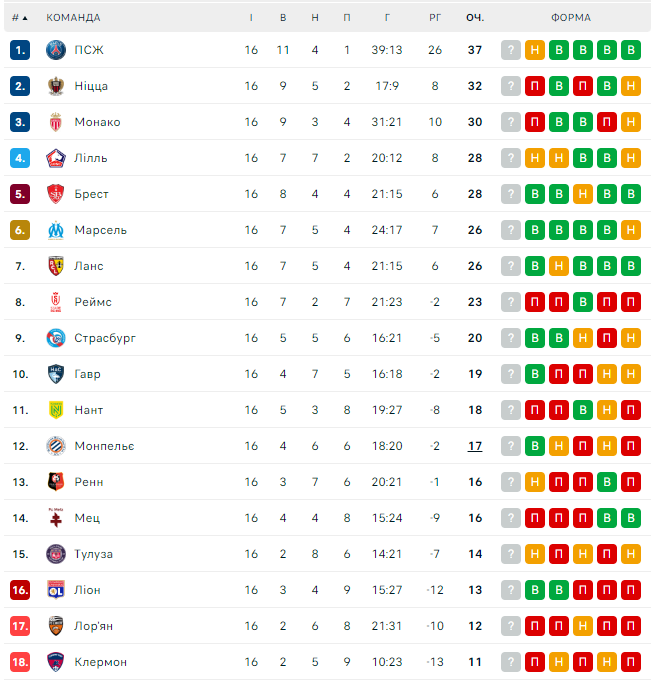Click the gray ? form badge for ПСЖ
The height and width of the screenshot is (683, 655).
(x=511, y=50)
